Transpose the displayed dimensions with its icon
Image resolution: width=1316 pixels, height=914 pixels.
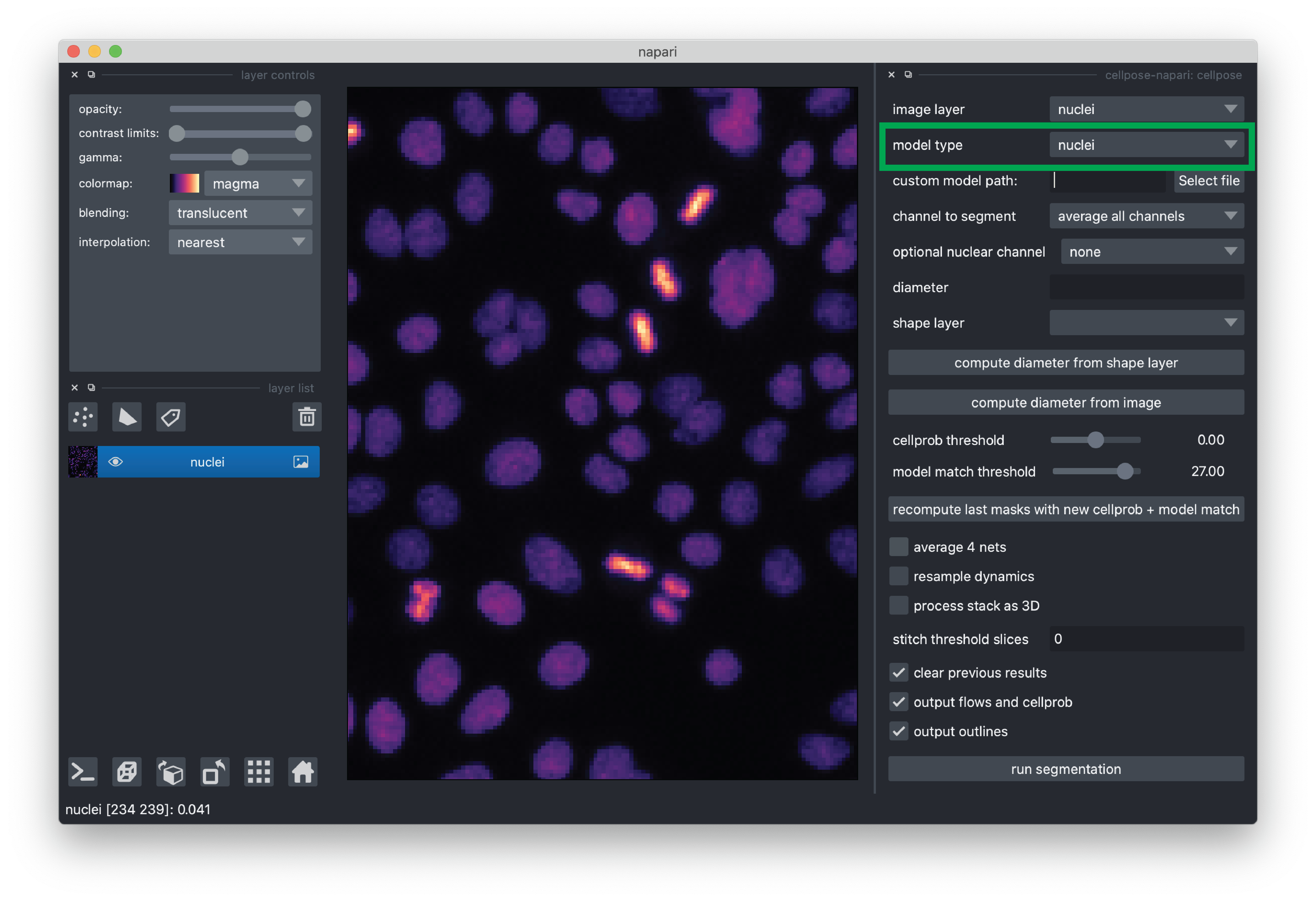pyautogui.click(x=215, y=772)
